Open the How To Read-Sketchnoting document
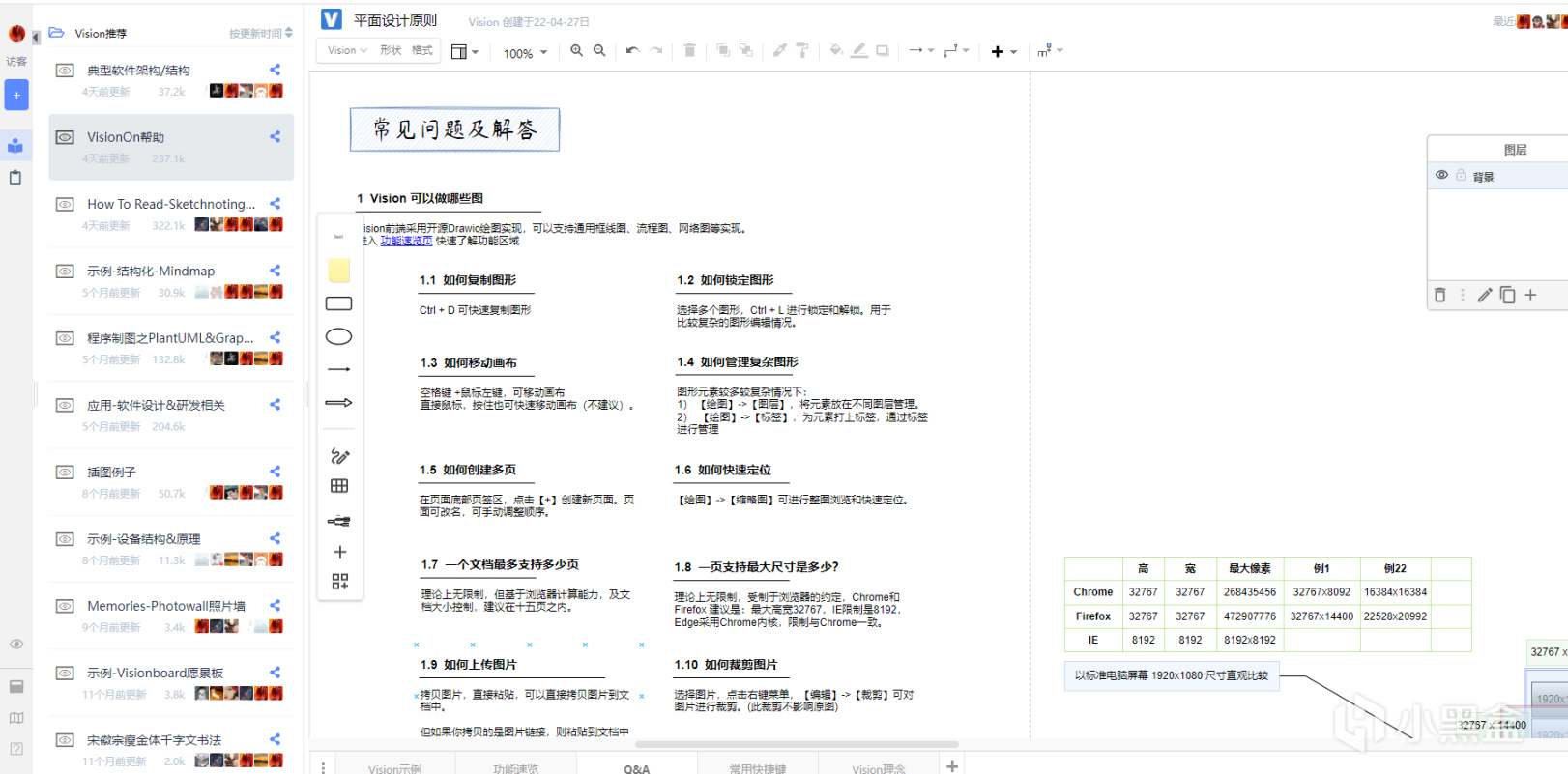This screenshot has height=774, width=1568. click(171, 213)
